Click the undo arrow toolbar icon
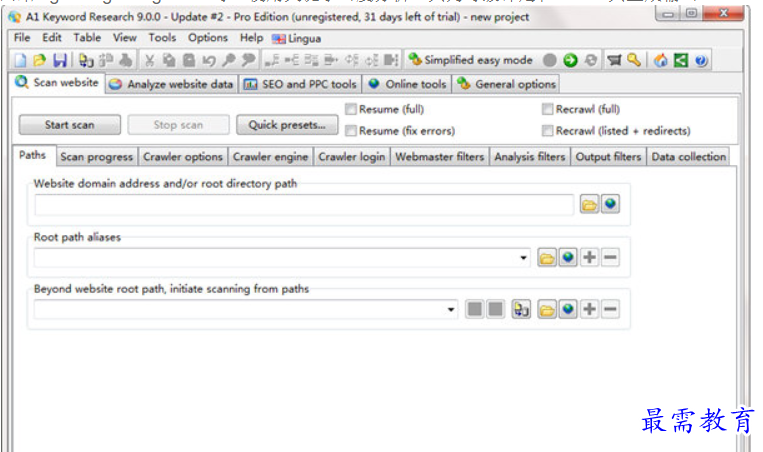This screenshot has height=452, width=763. 209,60
